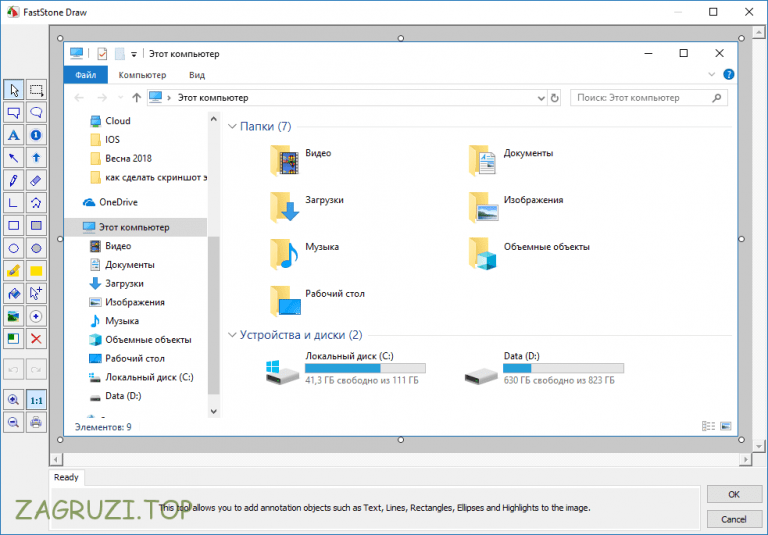
Task: Select the block up-arrow tool
Action: (36, 158)
